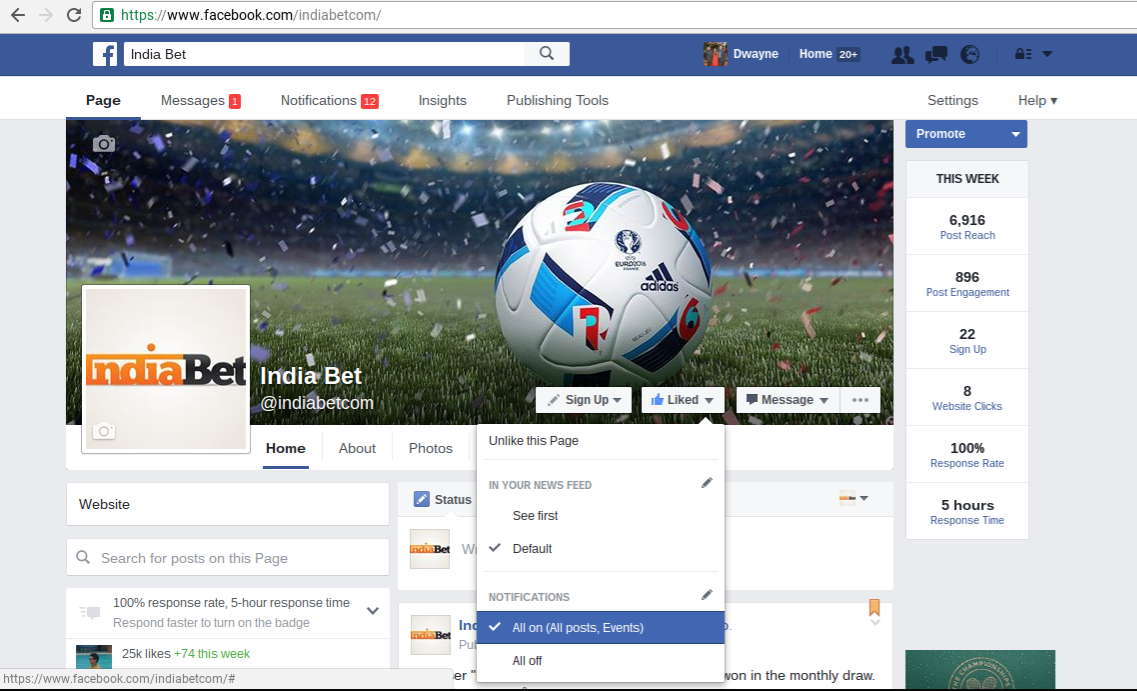Open the notifications globe icon
The image size is (1137, 691).
(969, 55)
